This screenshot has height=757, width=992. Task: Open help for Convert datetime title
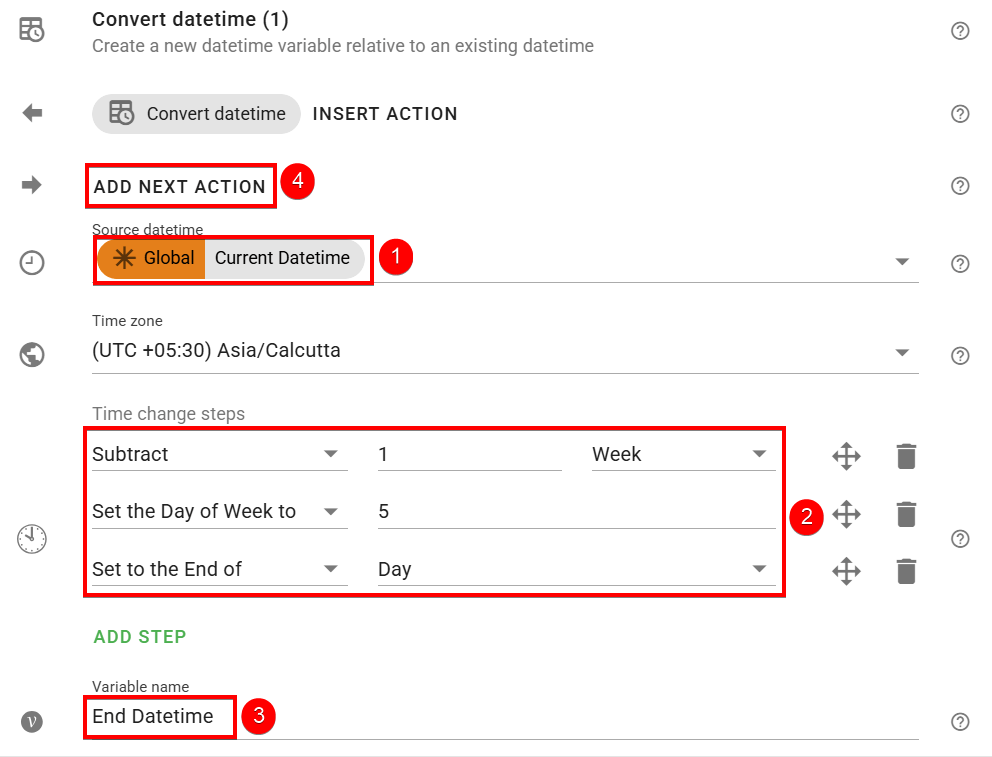pos(960,31)
